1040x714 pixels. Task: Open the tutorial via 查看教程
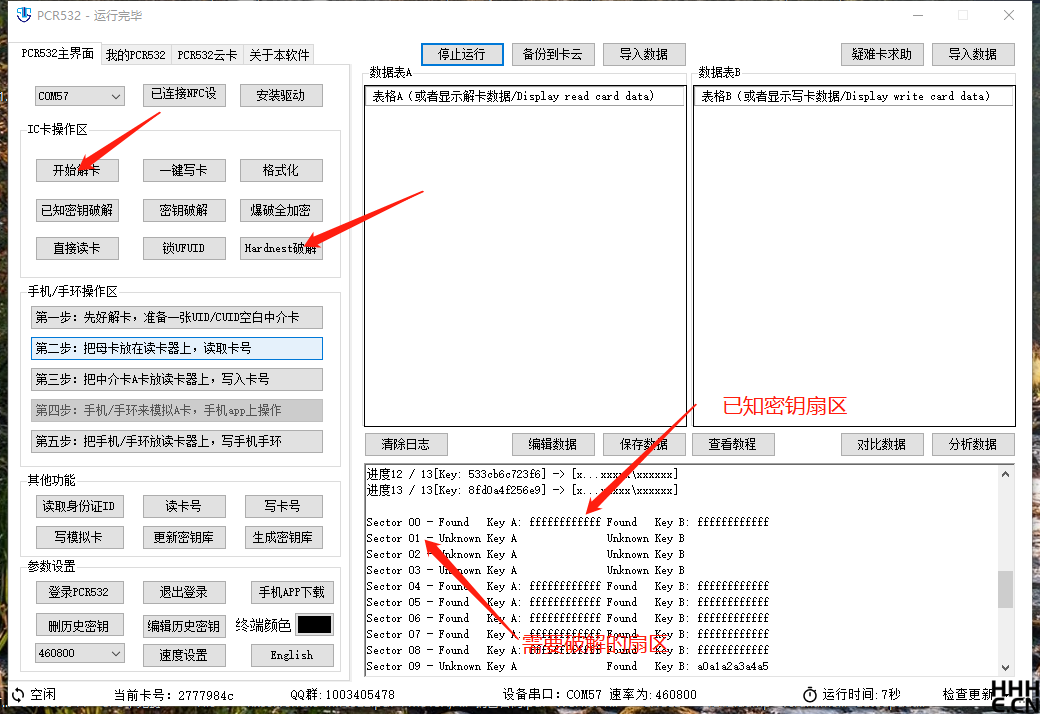[x=733, y=444]
